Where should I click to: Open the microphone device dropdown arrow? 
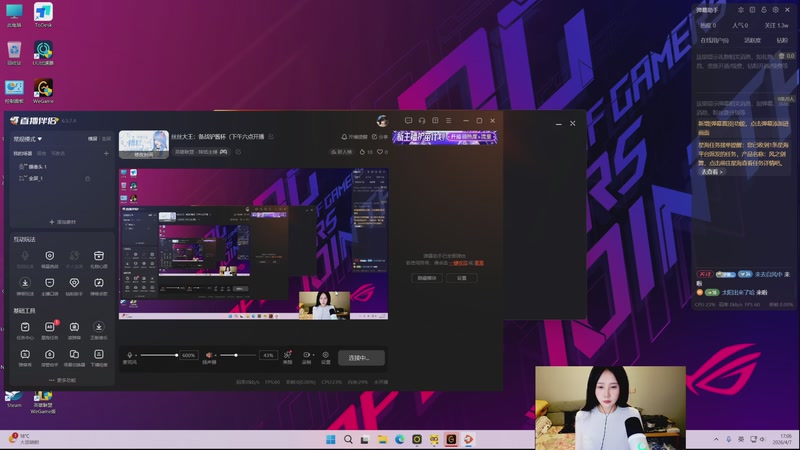(x=136, y=355)
